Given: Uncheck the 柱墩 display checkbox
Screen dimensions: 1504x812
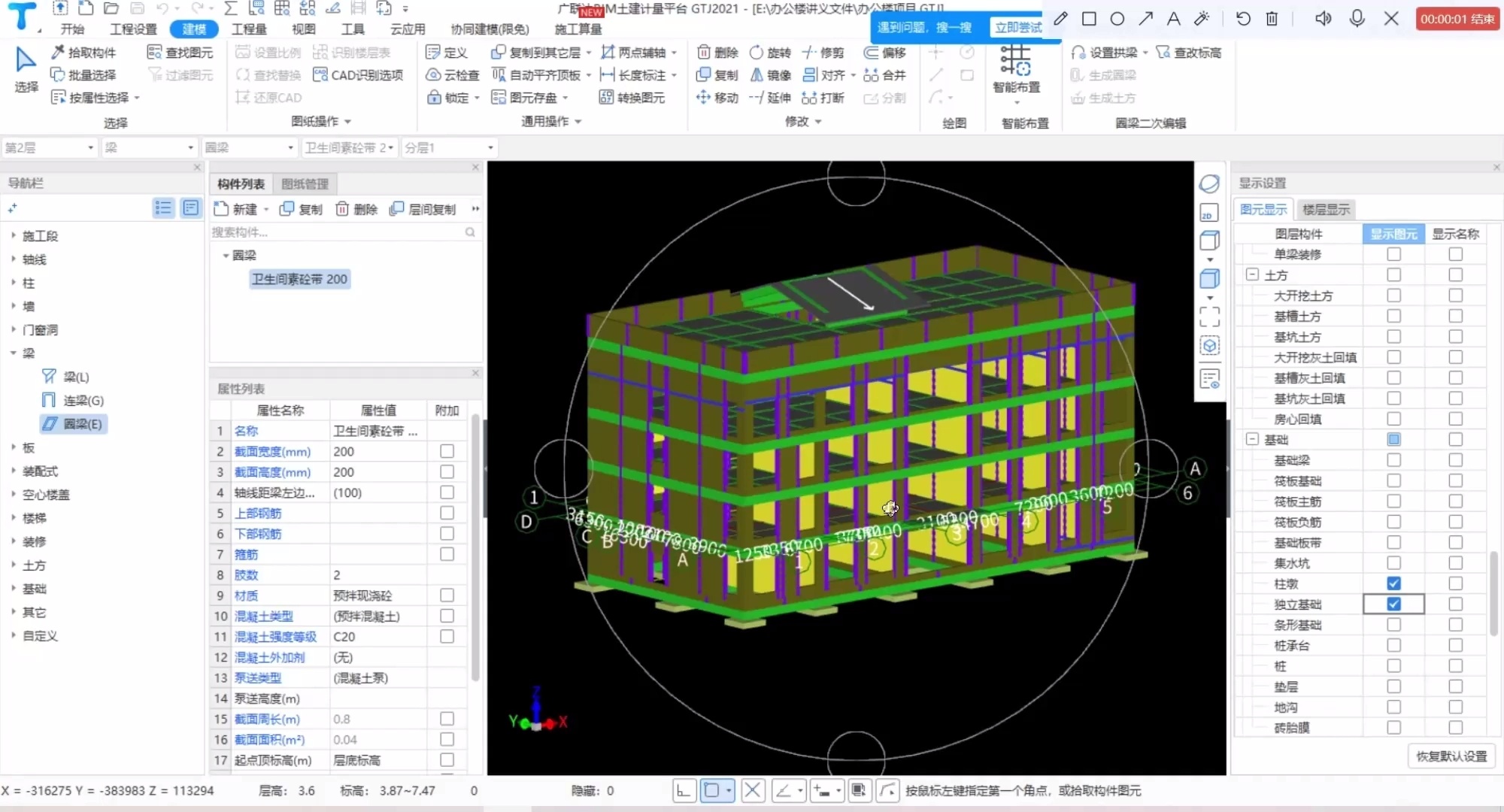Looking at the screenshot, I should click(x=1393, y=583).
